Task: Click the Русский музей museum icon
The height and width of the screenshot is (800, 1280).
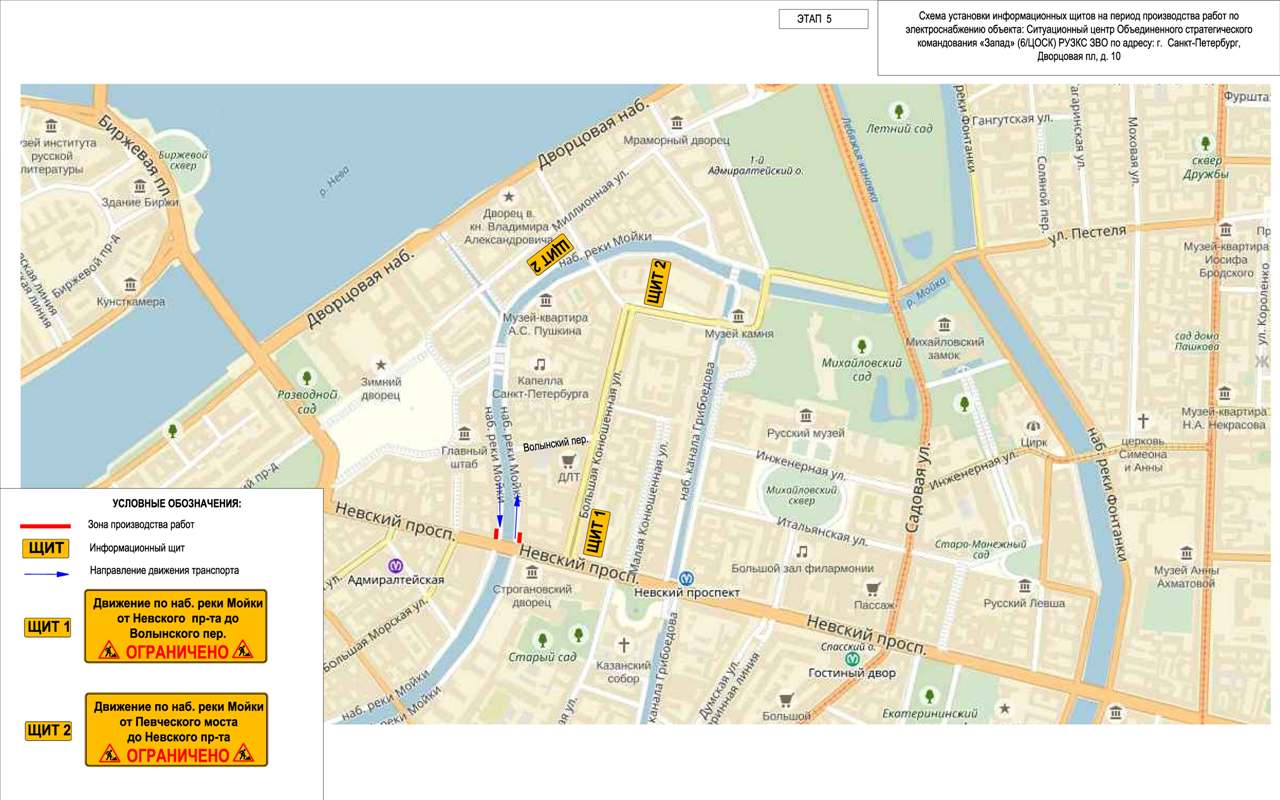Action: [x=805, y=416]
